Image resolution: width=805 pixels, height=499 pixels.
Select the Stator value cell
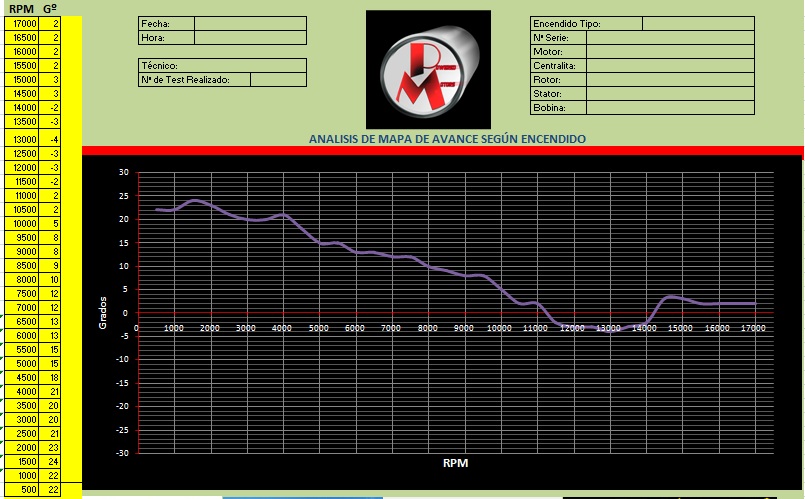(670, 93)
